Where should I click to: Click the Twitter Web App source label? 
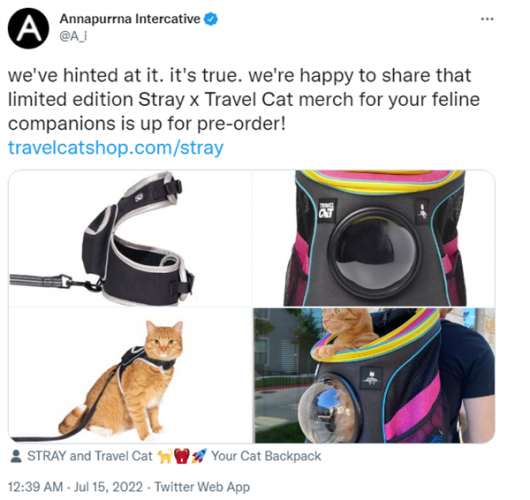click(x=202, y=487)
